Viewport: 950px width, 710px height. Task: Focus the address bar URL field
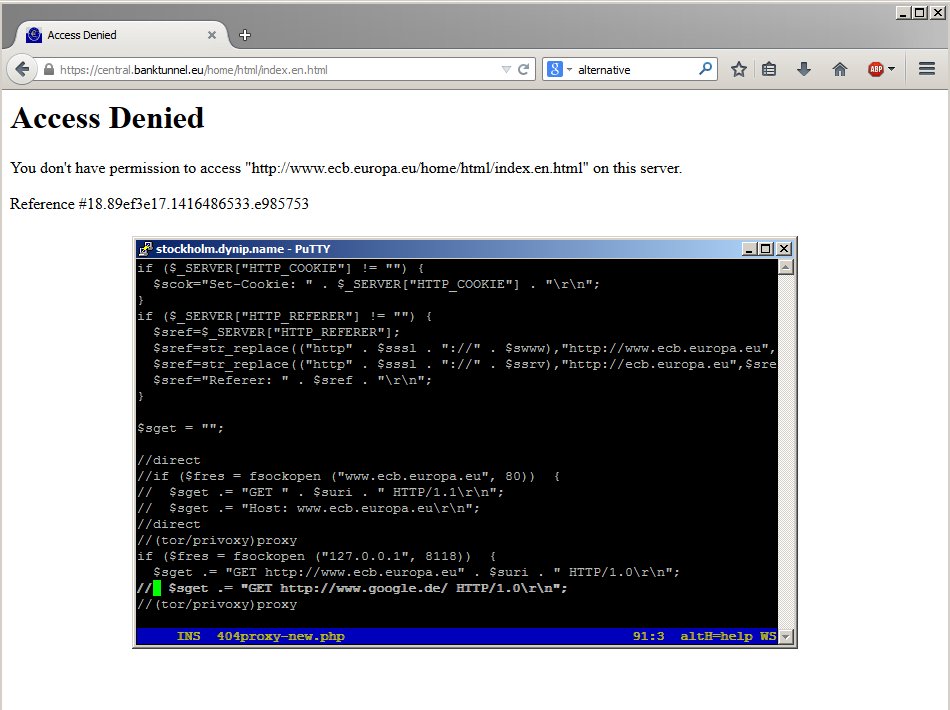pyautogui.click(x=279, y=70)
